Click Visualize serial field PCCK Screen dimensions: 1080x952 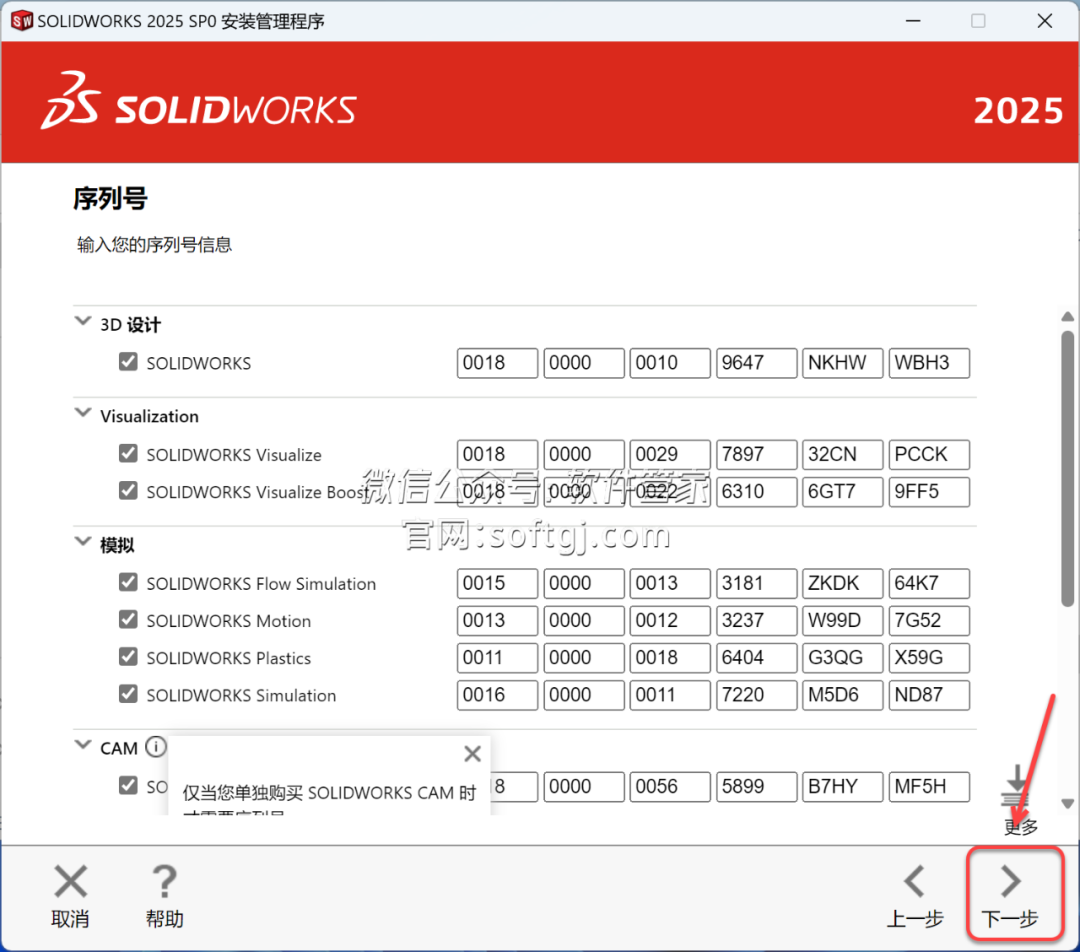[929, 455]
